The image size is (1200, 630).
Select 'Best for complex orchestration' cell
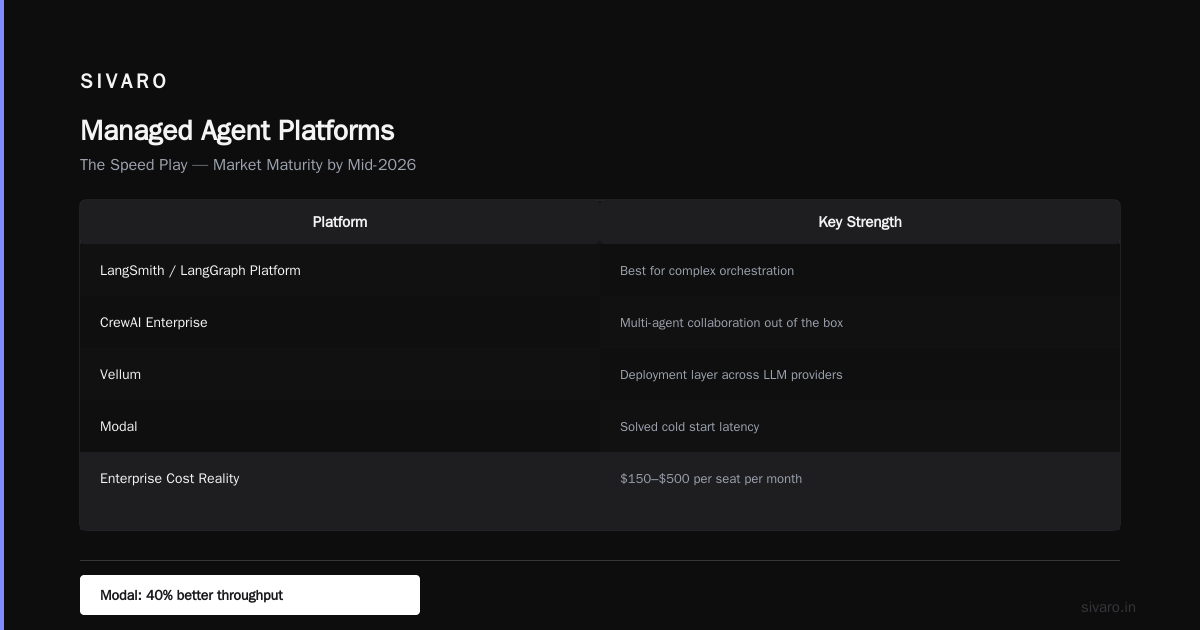click(x=860, y=270)
